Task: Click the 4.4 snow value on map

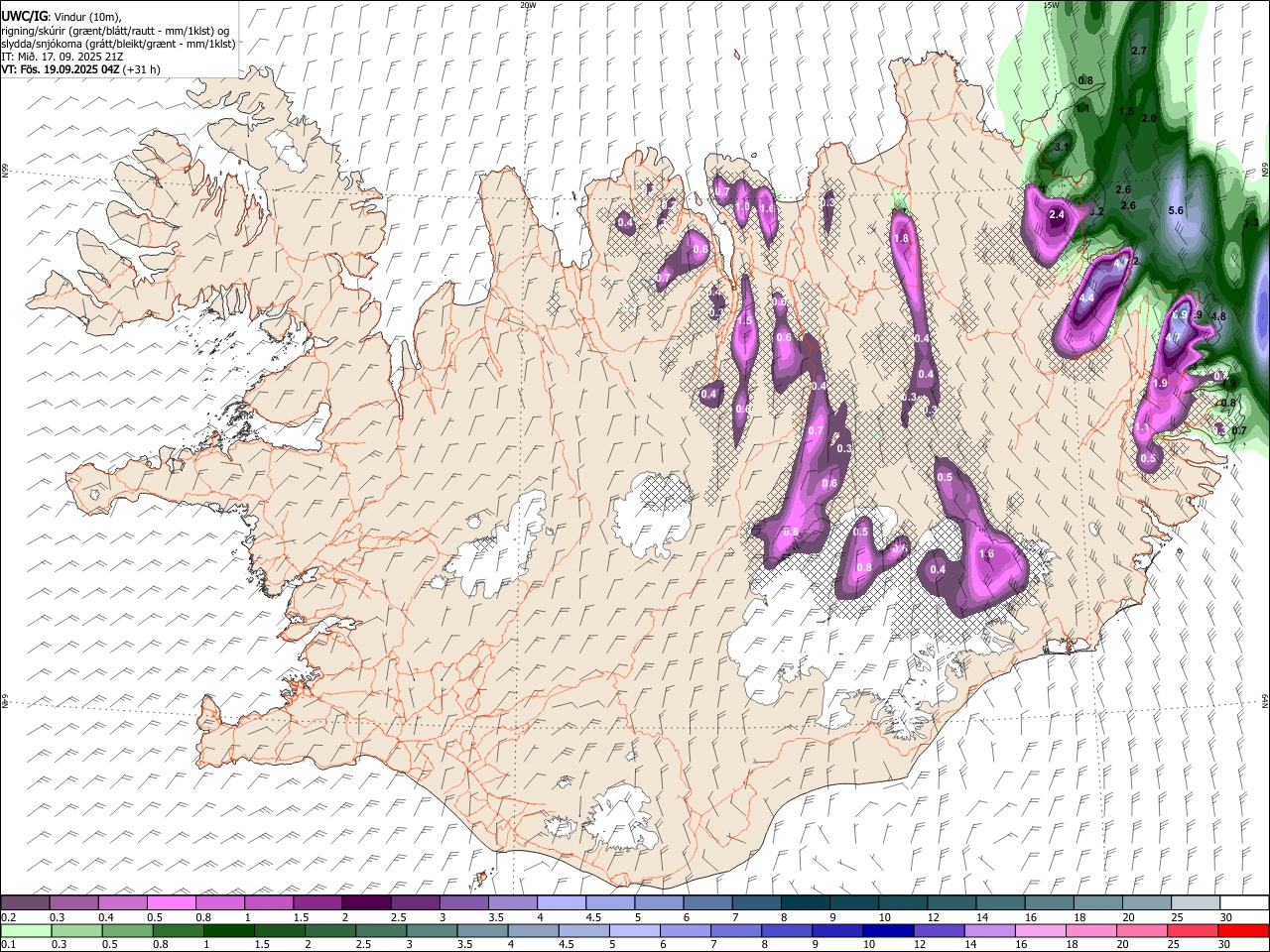Action: click(x=1086, y=297)
